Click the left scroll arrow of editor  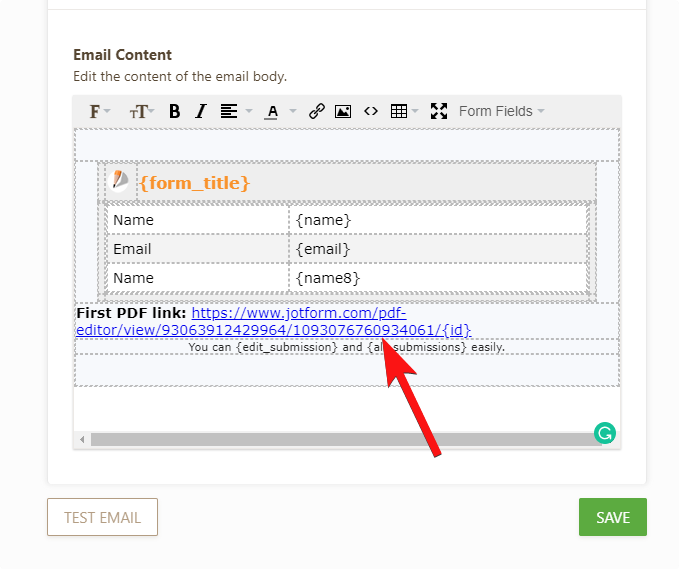pos(82,440)
